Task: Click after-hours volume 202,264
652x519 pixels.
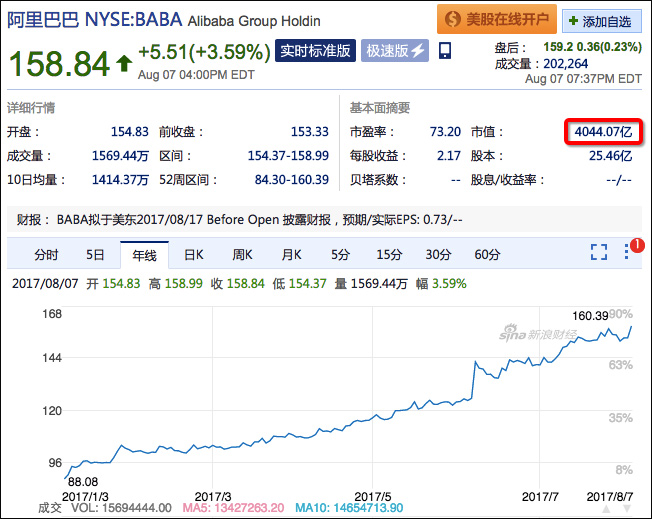Action: point(566,64)
